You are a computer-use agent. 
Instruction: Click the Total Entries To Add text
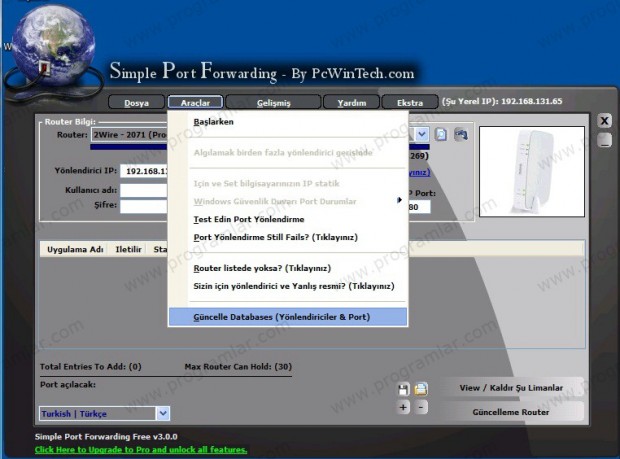tap(91, 366)
